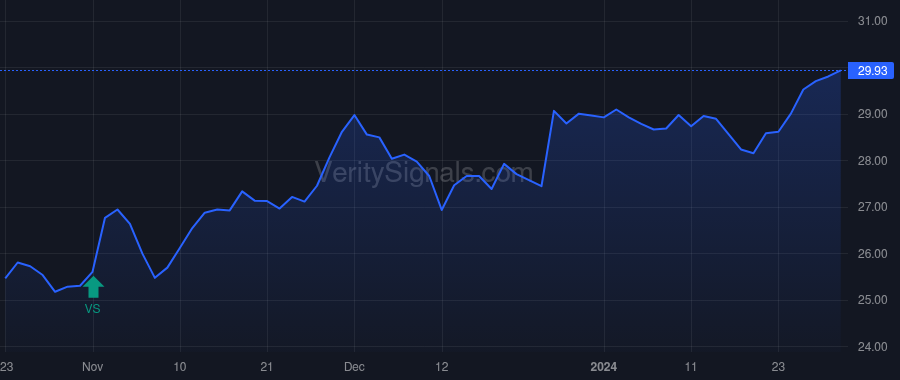Click the 28.00 price axis label

point(872,161)
